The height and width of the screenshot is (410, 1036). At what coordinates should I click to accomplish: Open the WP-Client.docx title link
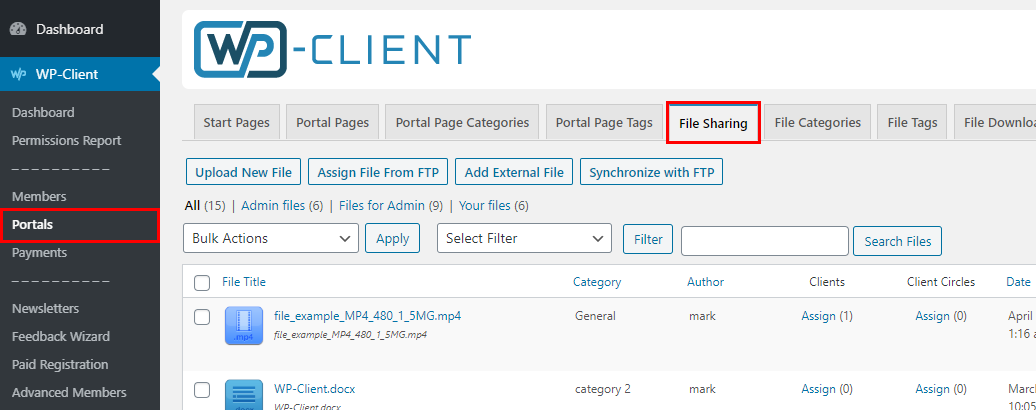click(314, 389)
